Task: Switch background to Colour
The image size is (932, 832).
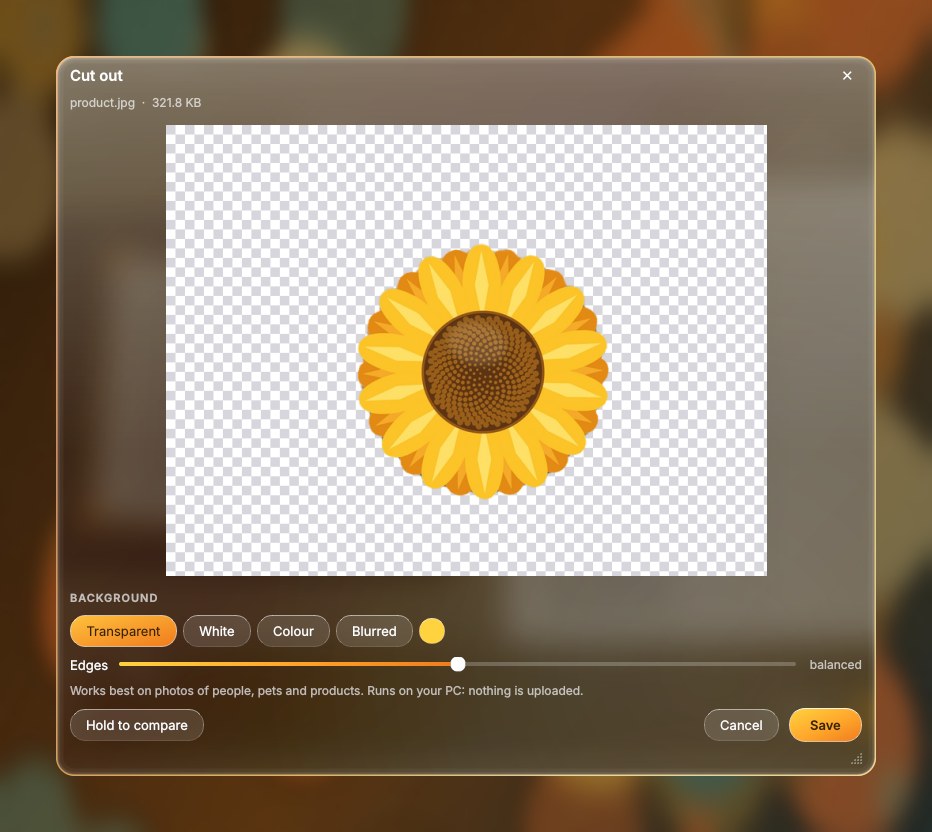Action: (293, 631)
